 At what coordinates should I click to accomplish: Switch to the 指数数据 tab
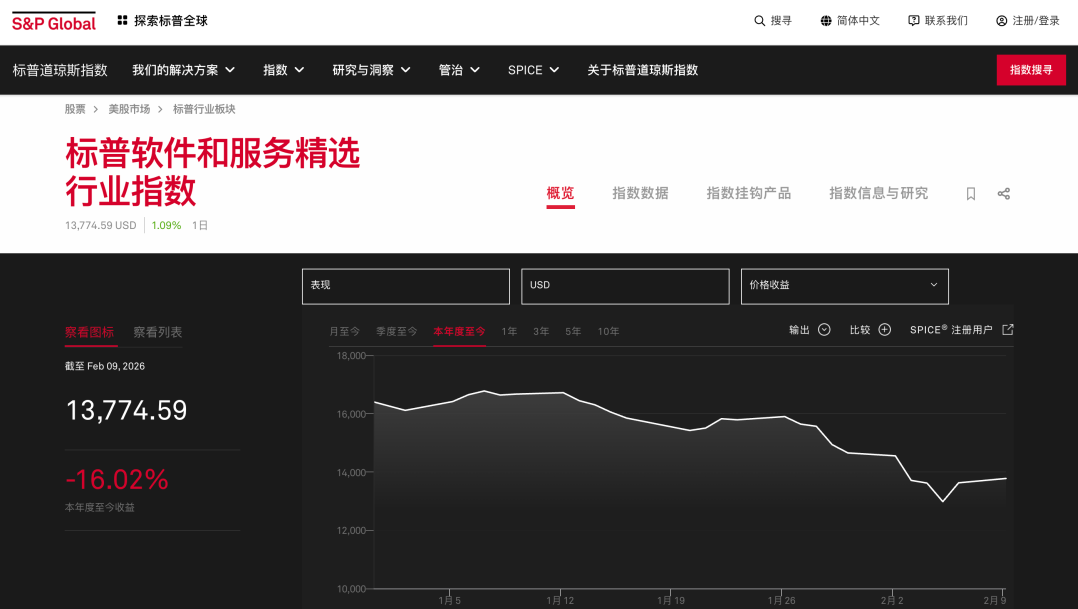[x=640, y=194]
